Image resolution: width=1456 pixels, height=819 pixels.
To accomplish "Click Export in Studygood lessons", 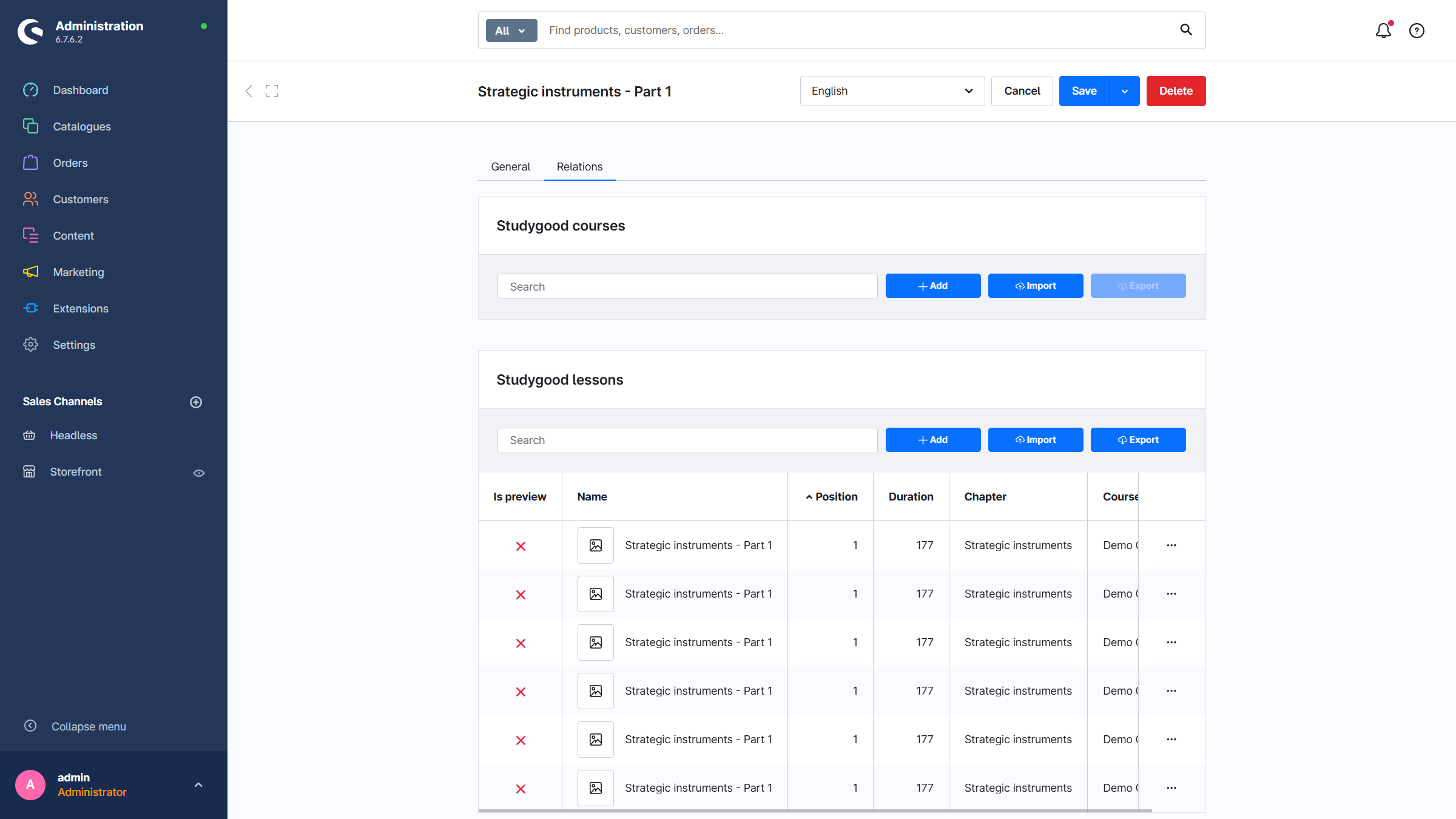I will pyautogui.click(x=1138, y=440).
